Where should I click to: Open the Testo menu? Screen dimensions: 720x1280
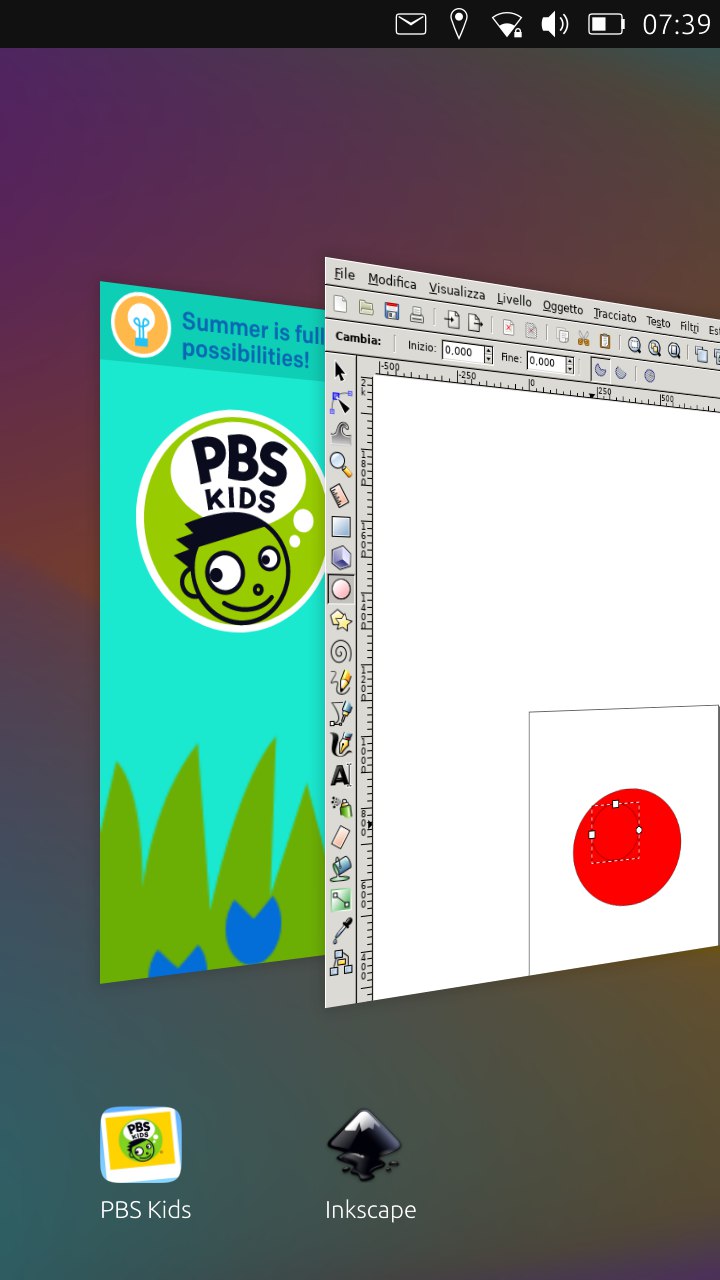(x=658, y=321)
